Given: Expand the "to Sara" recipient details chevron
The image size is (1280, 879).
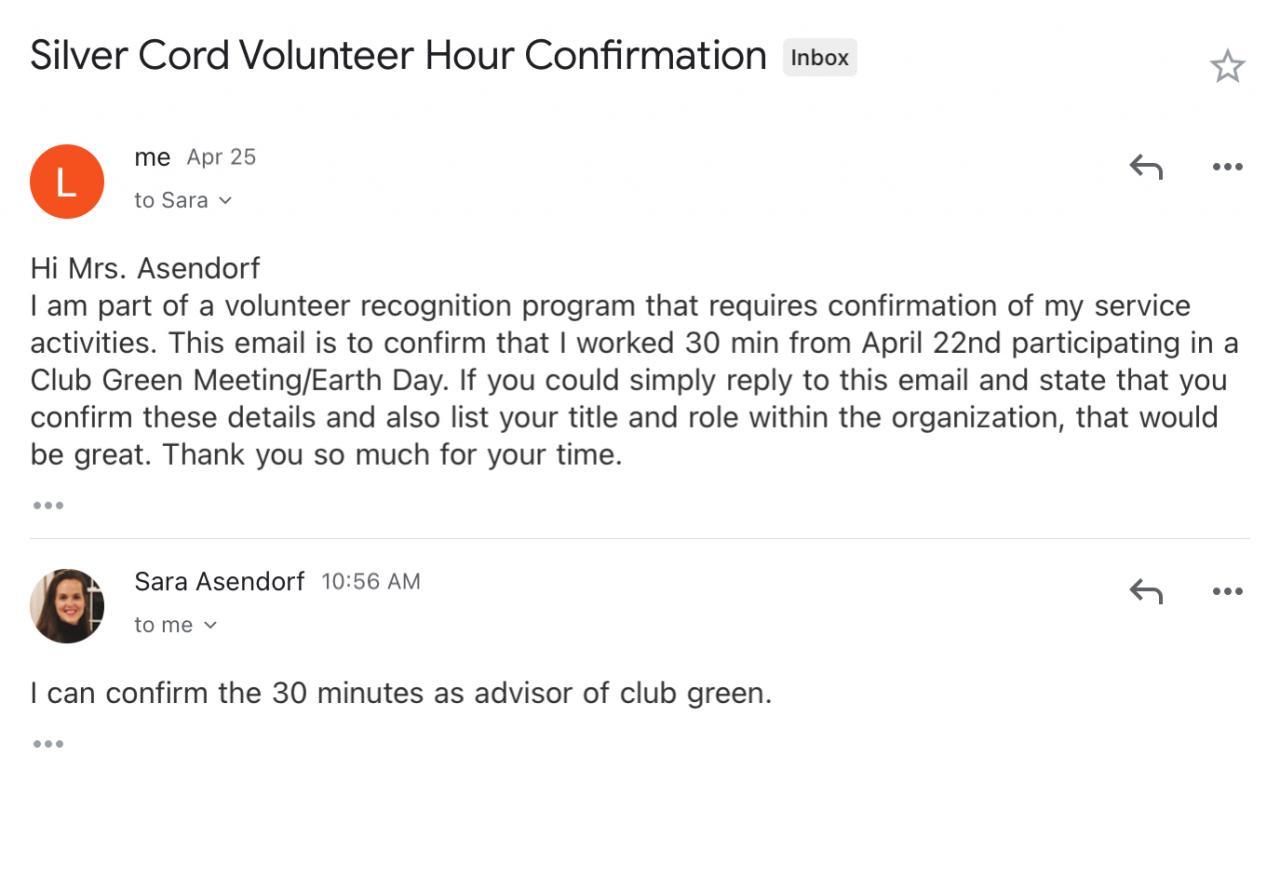Looking at the screenshot, I should tap(225, 201).
